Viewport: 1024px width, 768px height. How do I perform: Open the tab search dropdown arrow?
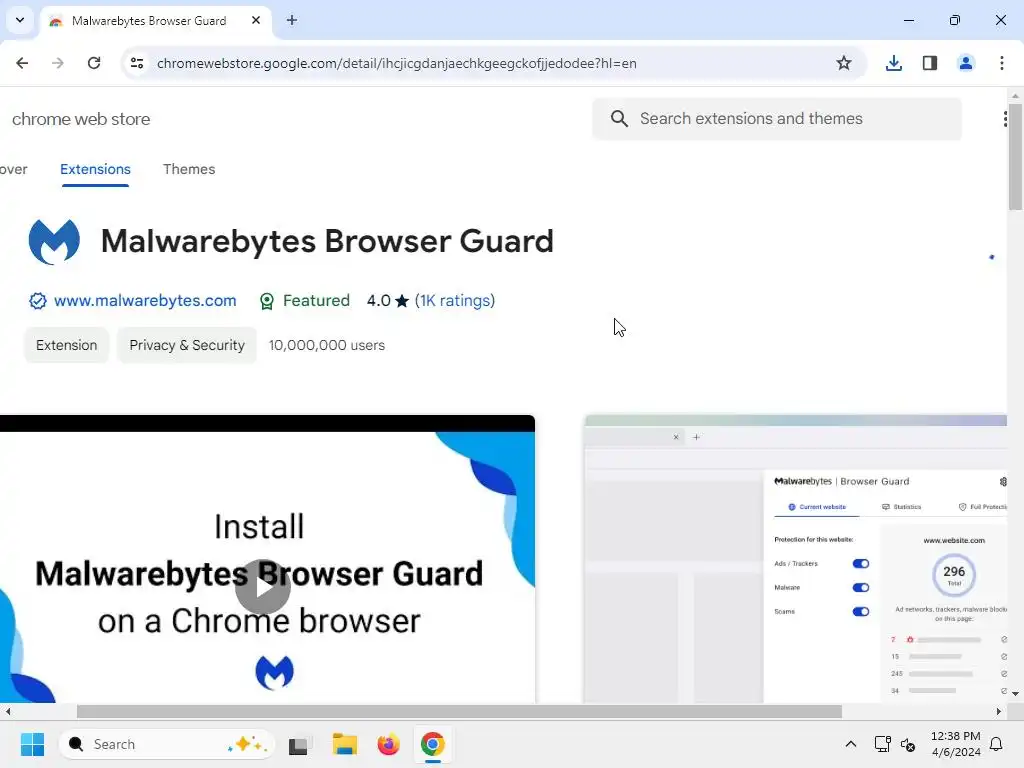(x=20, y=20)
